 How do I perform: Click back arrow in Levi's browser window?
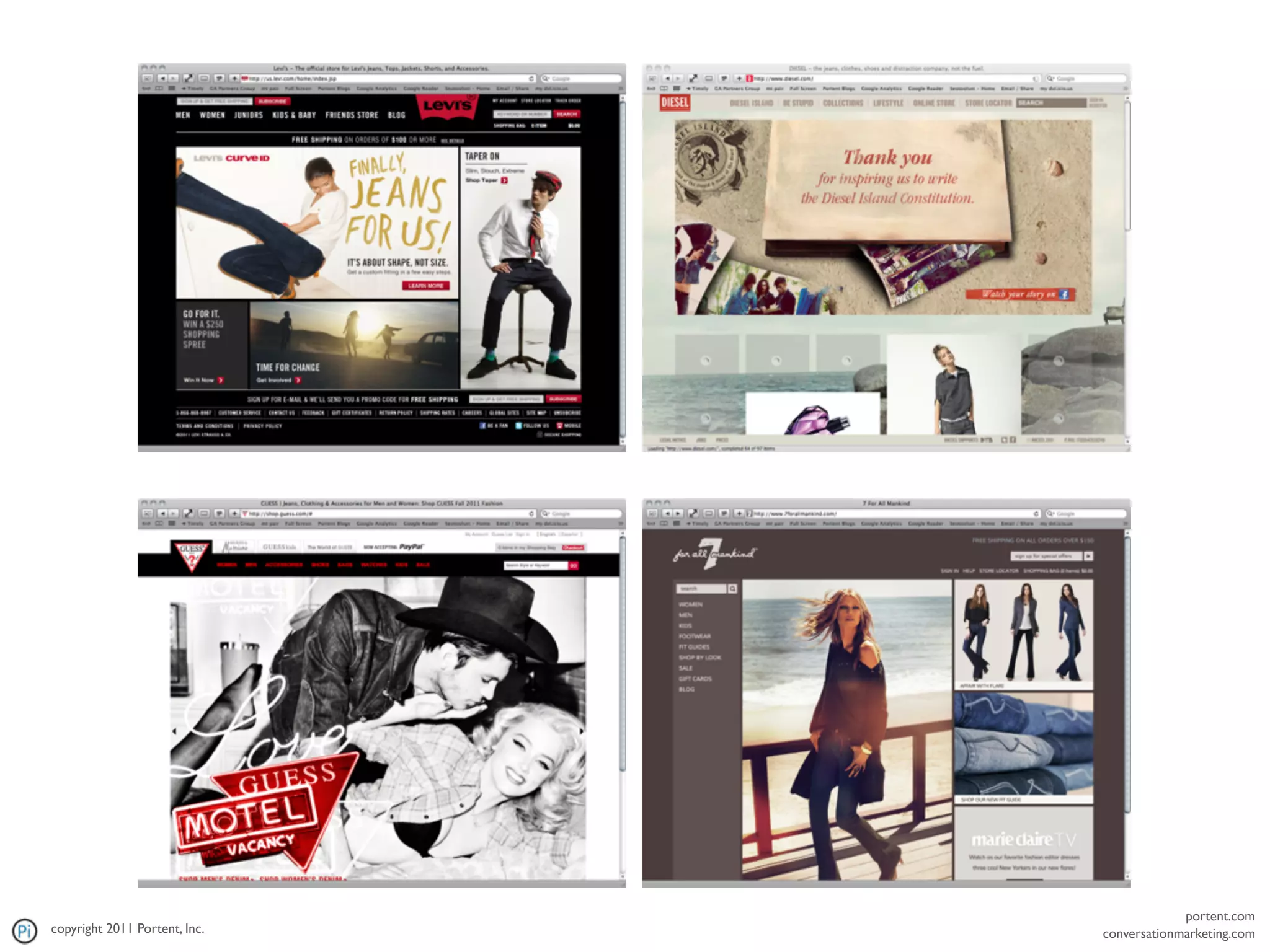pyautogui.click(x=162, y=79)
